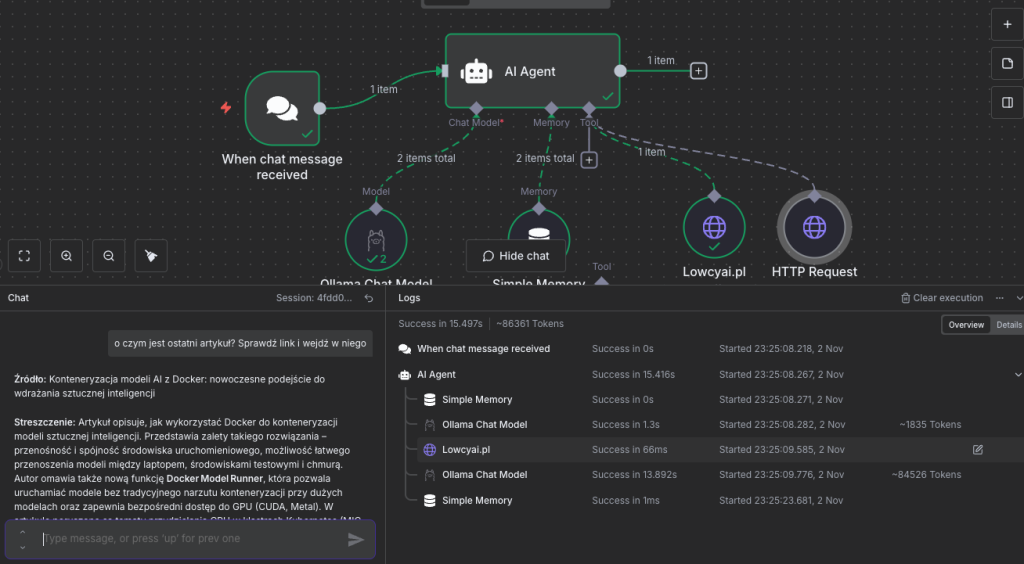Add a sticky note to canvas
Screen dimensions: 1024x564
[1006, 64]
